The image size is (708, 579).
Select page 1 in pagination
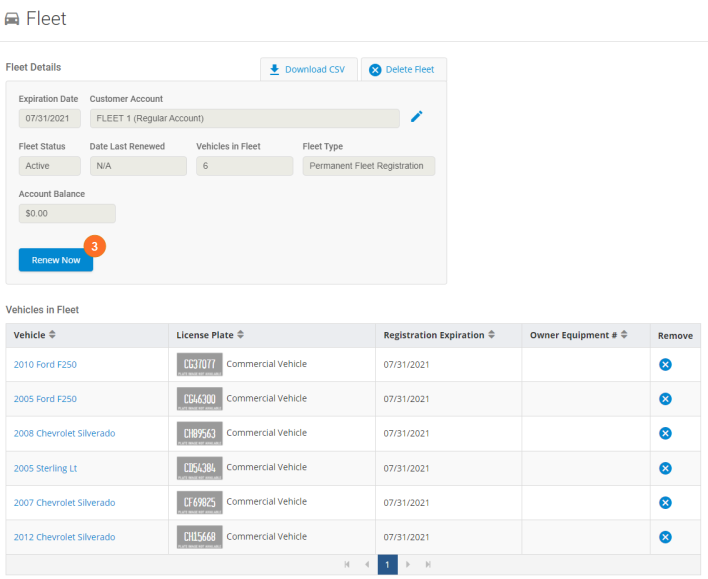click(388, 565)
